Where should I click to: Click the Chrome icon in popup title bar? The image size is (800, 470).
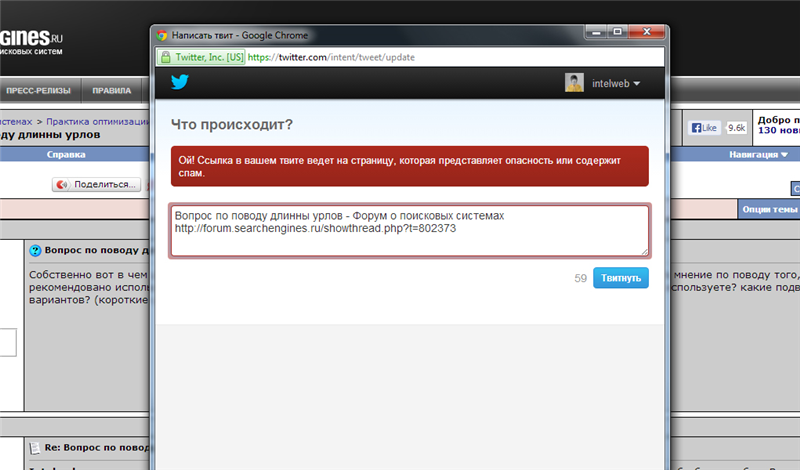coord(162,35)
